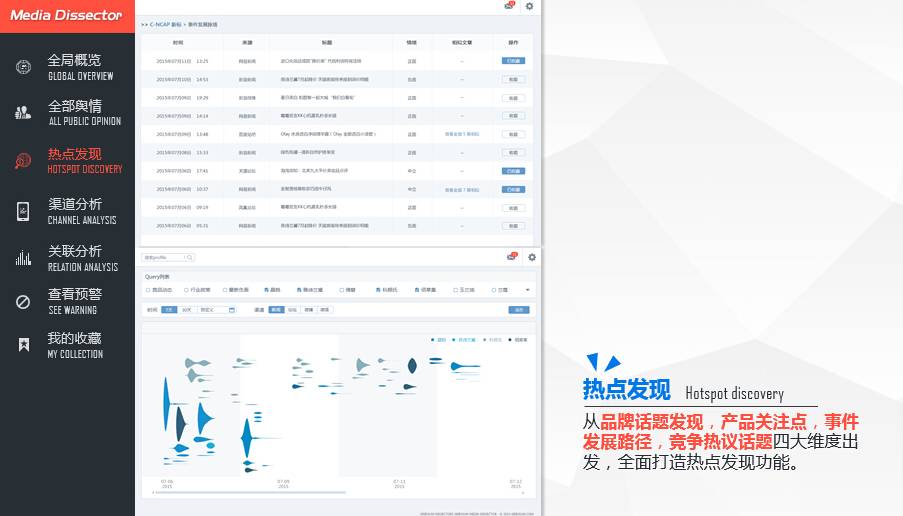Screen dimensions: 903x516
Task: Open the 自定义 custom date range field
Action: (217, 310)
